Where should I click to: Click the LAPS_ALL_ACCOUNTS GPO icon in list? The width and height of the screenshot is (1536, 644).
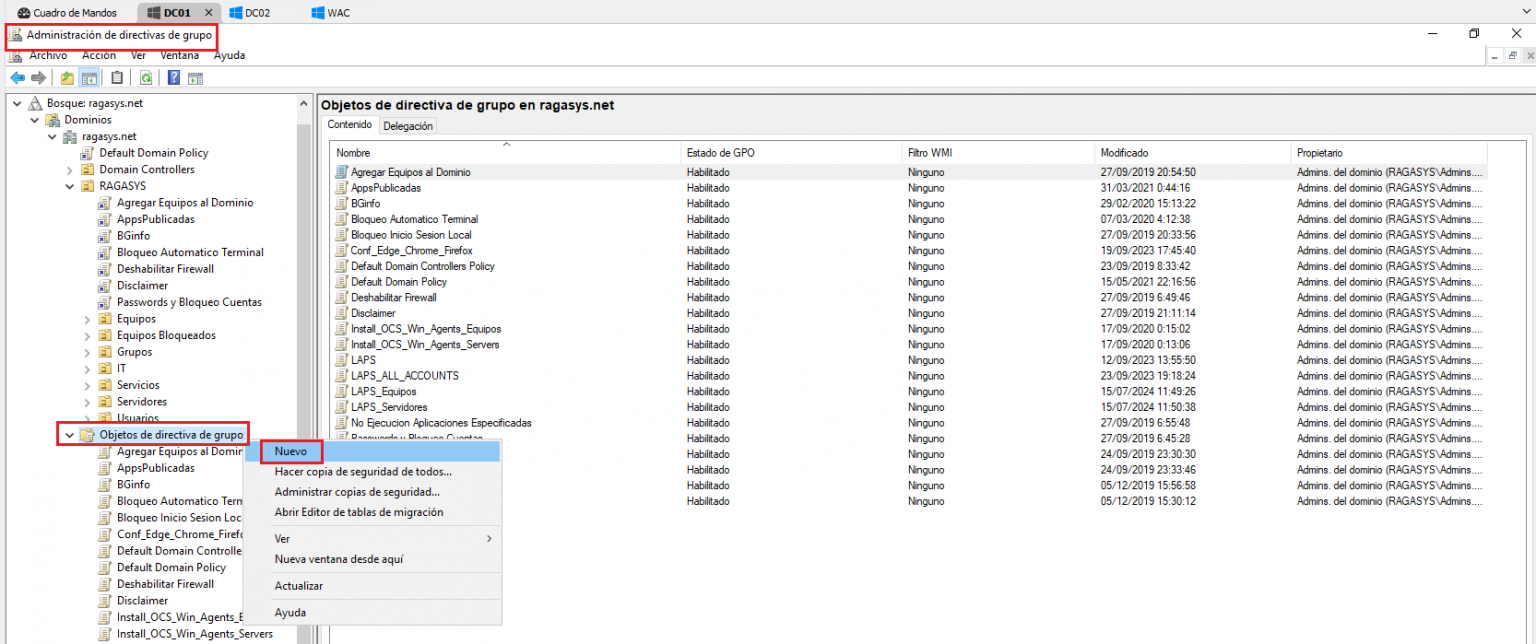342,376
